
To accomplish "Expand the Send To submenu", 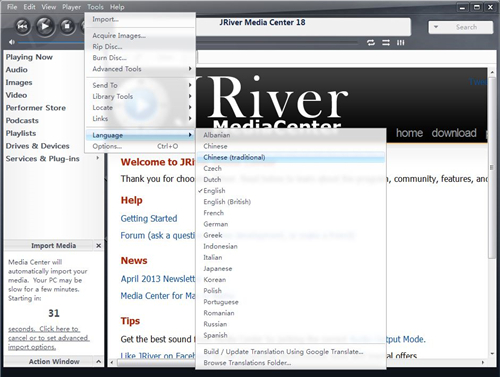I will (x=140, y=85).
